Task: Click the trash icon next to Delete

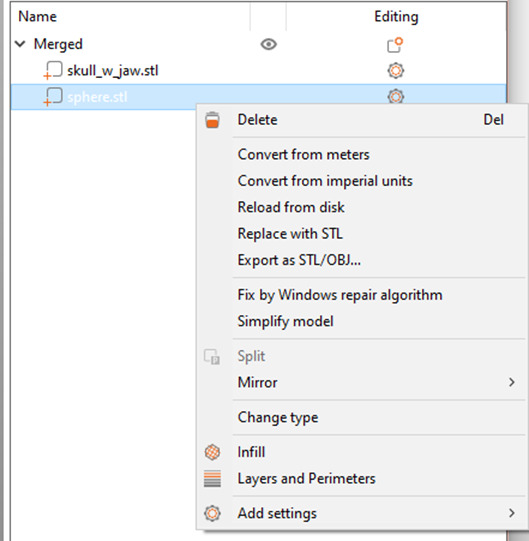Action: (212, 120)
